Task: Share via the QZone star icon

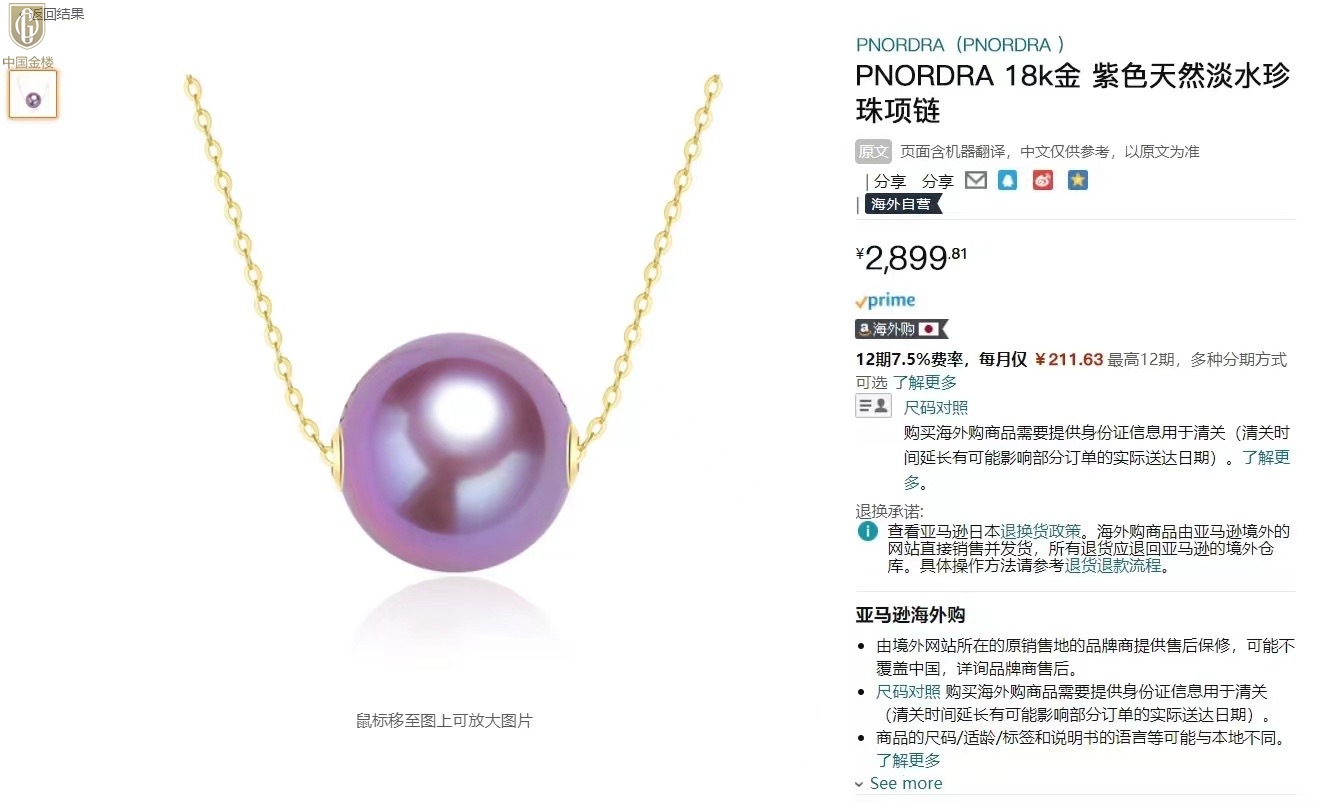Action: (1077, 180)
